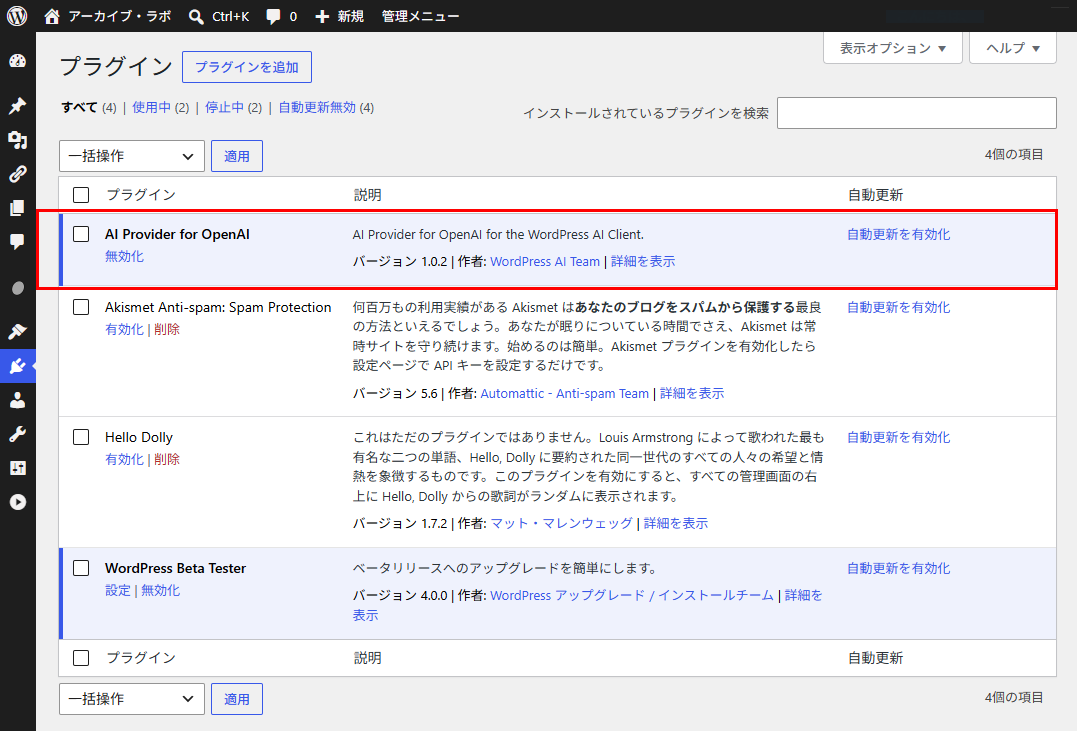Image resolution: width=1077 pixels, height=731 pixels.
Task: Open Comments sidebar speech-bubble icon
Action: (x=17, y=241)
